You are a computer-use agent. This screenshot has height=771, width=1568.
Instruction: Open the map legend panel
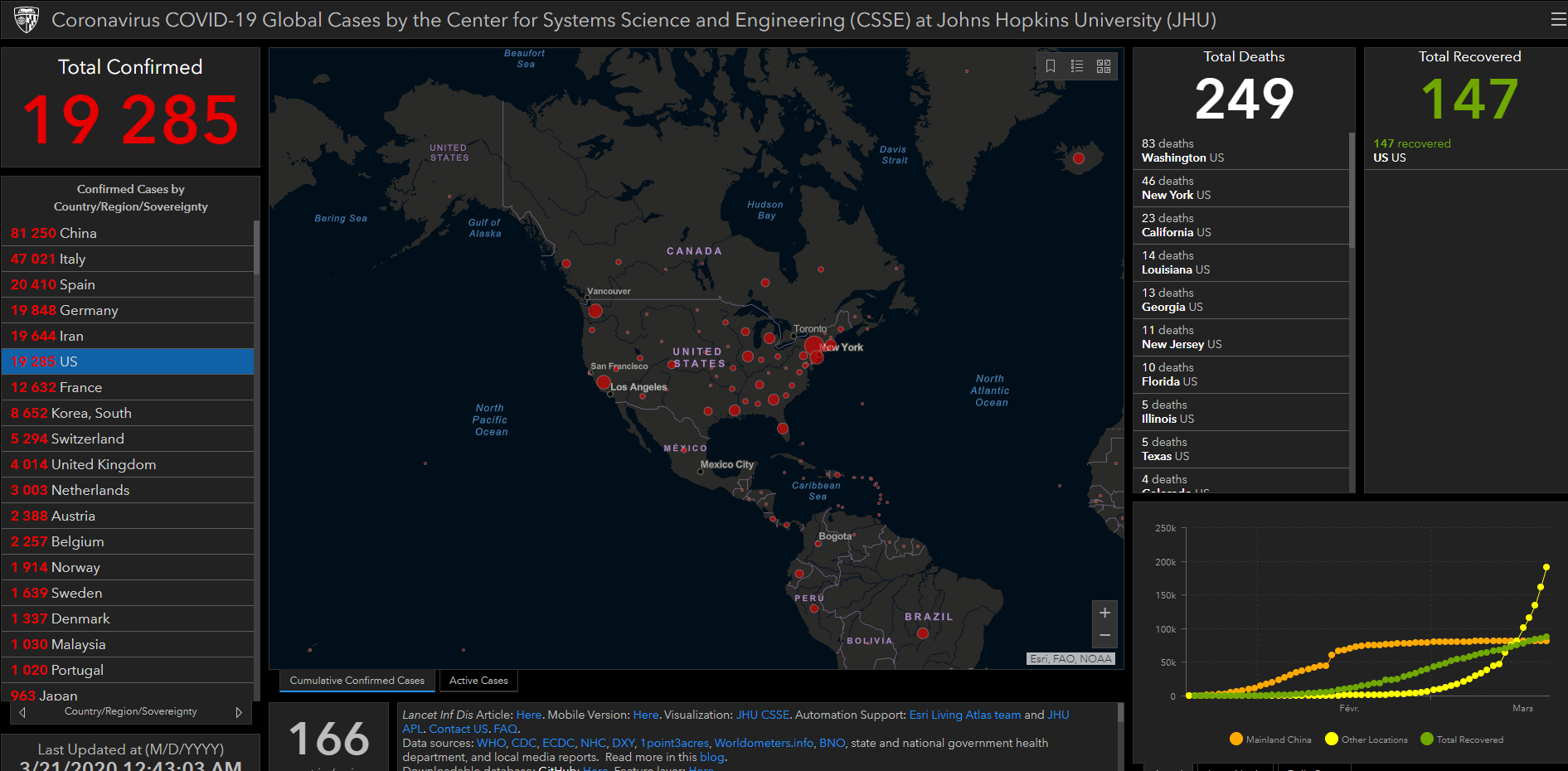pyautogui.click(x=1077, y=65)
